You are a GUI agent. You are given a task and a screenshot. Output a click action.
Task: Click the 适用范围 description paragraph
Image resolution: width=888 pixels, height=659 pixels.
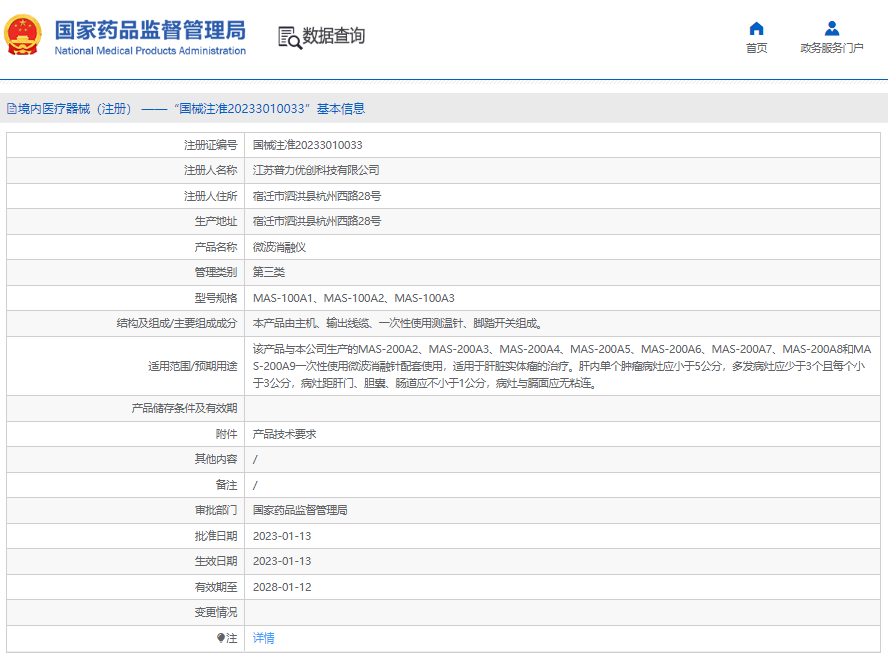click(562, 366)
